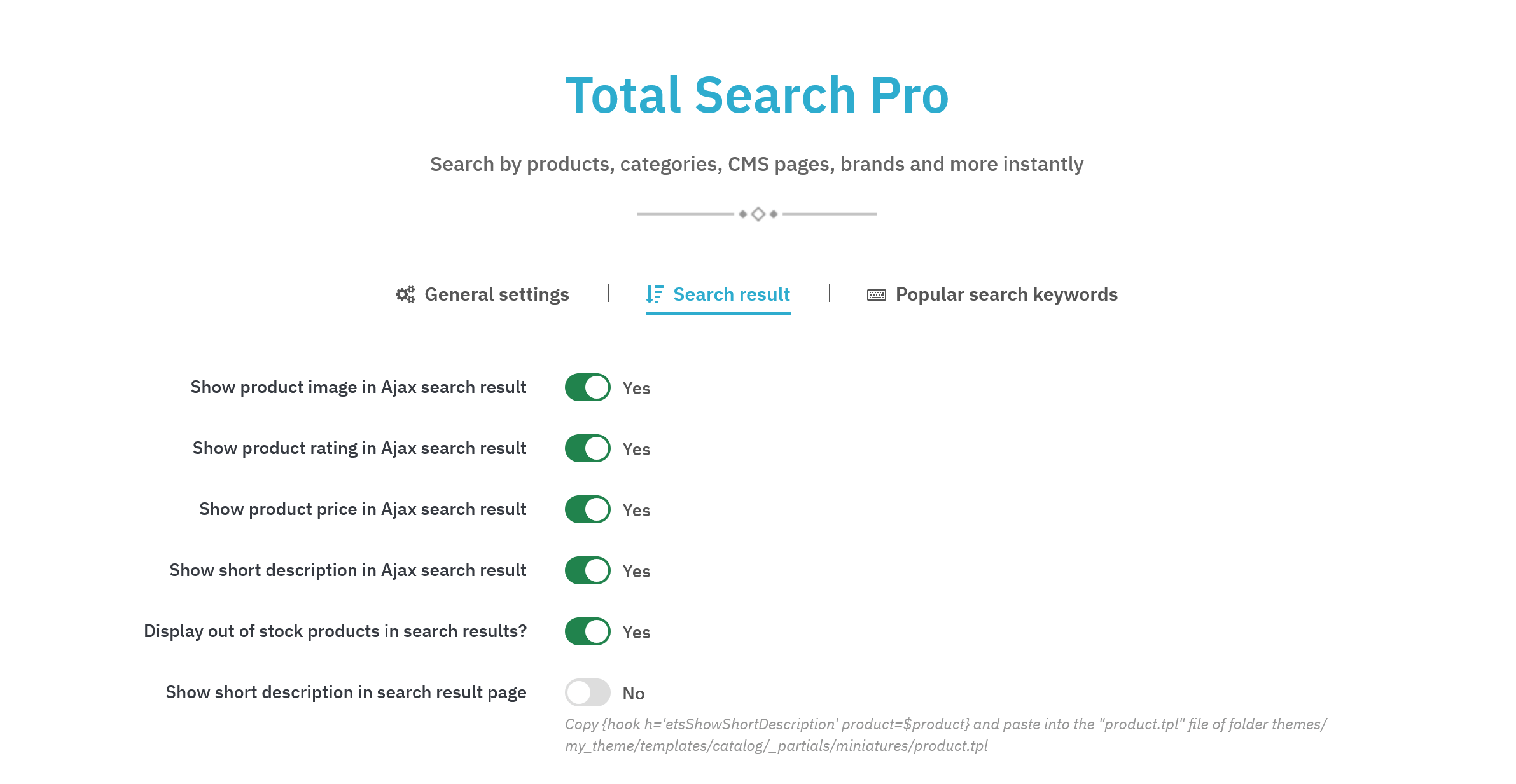Click the 'No' text beside short description toggle

pyautogui.click(x=634, y=693)
